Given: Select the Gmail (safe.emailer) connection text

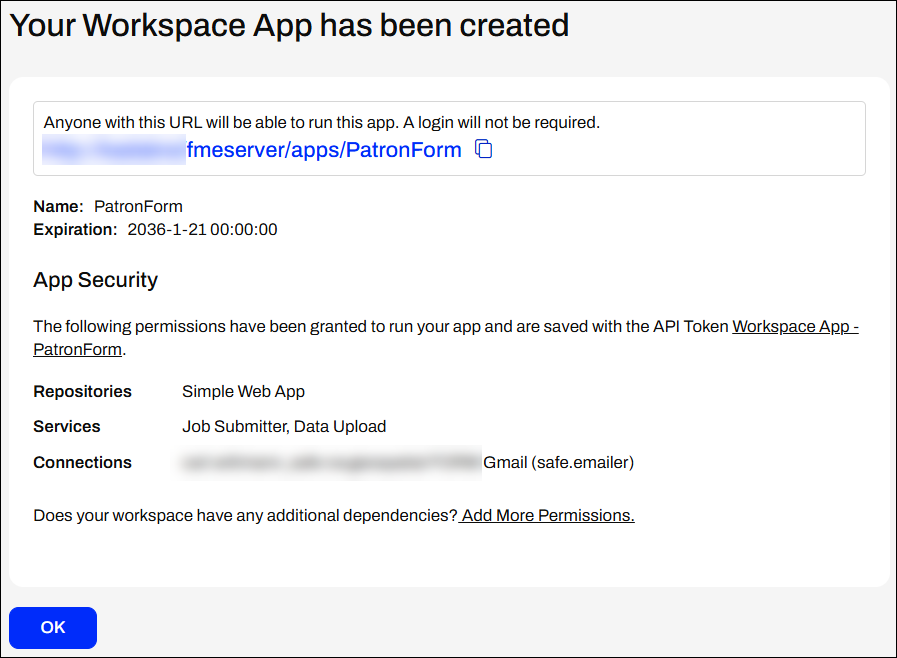Looking at the screenshot, I should 558,462.
